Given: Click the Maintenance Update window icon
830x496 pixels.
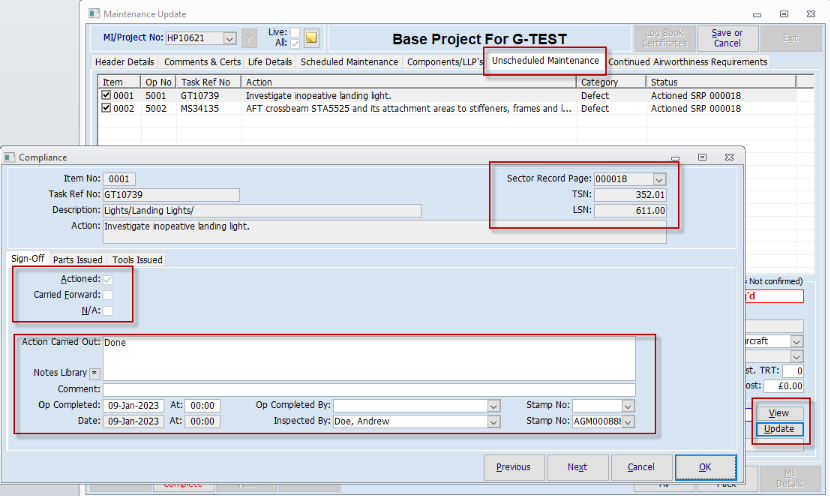Looking at the screenshot, I should click(x=94, y=14).
